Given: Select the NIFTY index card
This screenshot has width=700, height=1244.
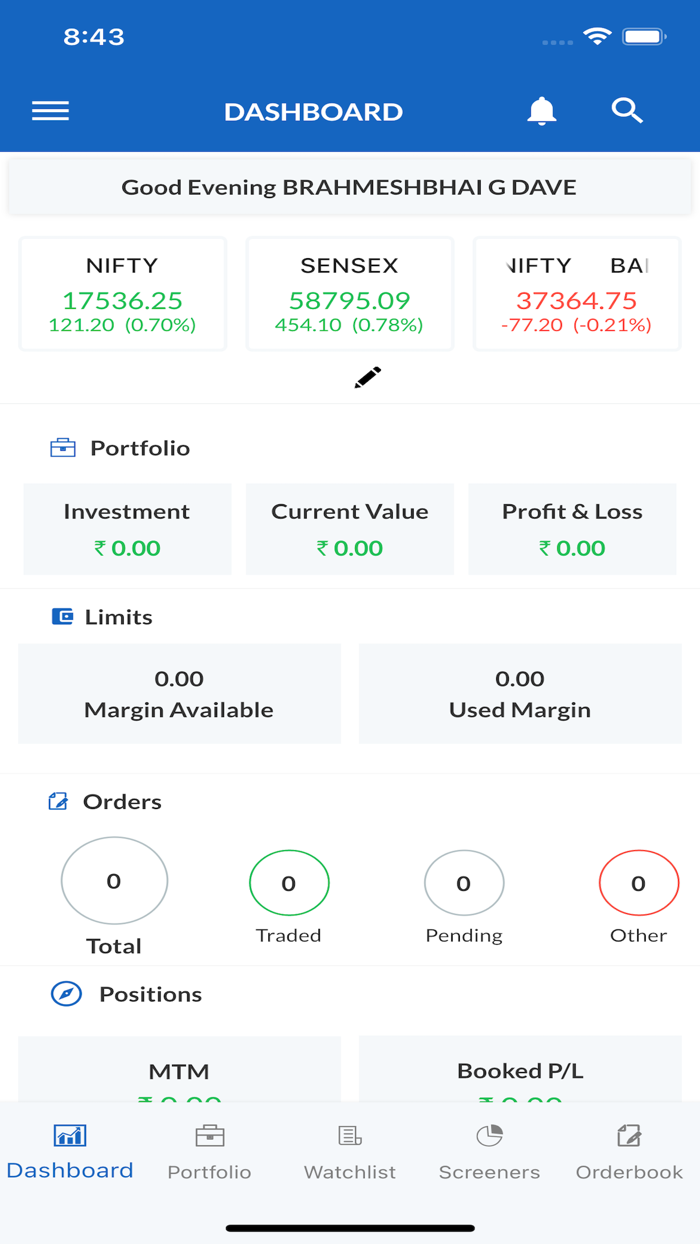Looking at the screenshot, I should (122, 293).
